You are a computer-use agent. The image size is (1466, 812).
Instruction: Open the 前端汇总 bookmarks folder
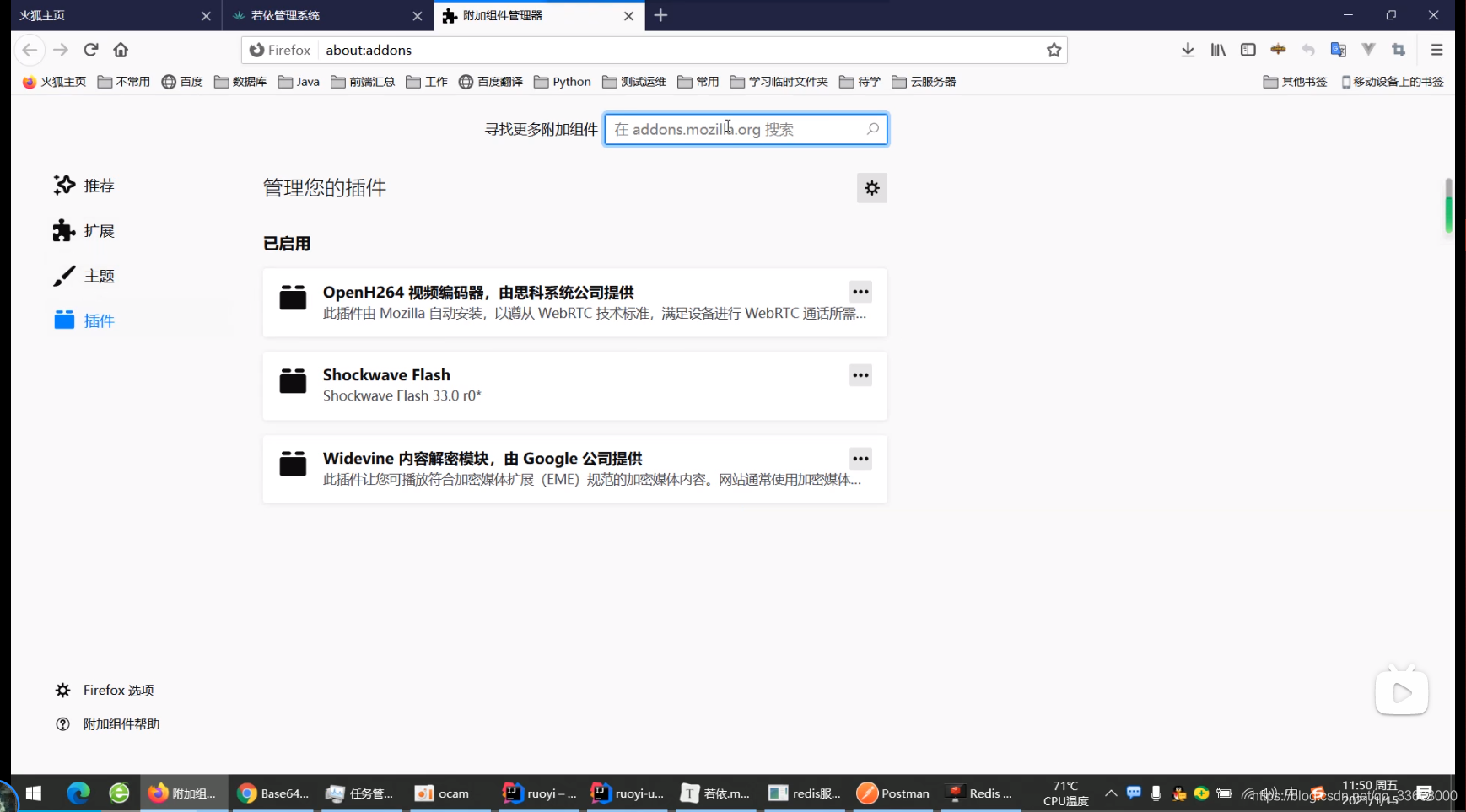point(363,82)
